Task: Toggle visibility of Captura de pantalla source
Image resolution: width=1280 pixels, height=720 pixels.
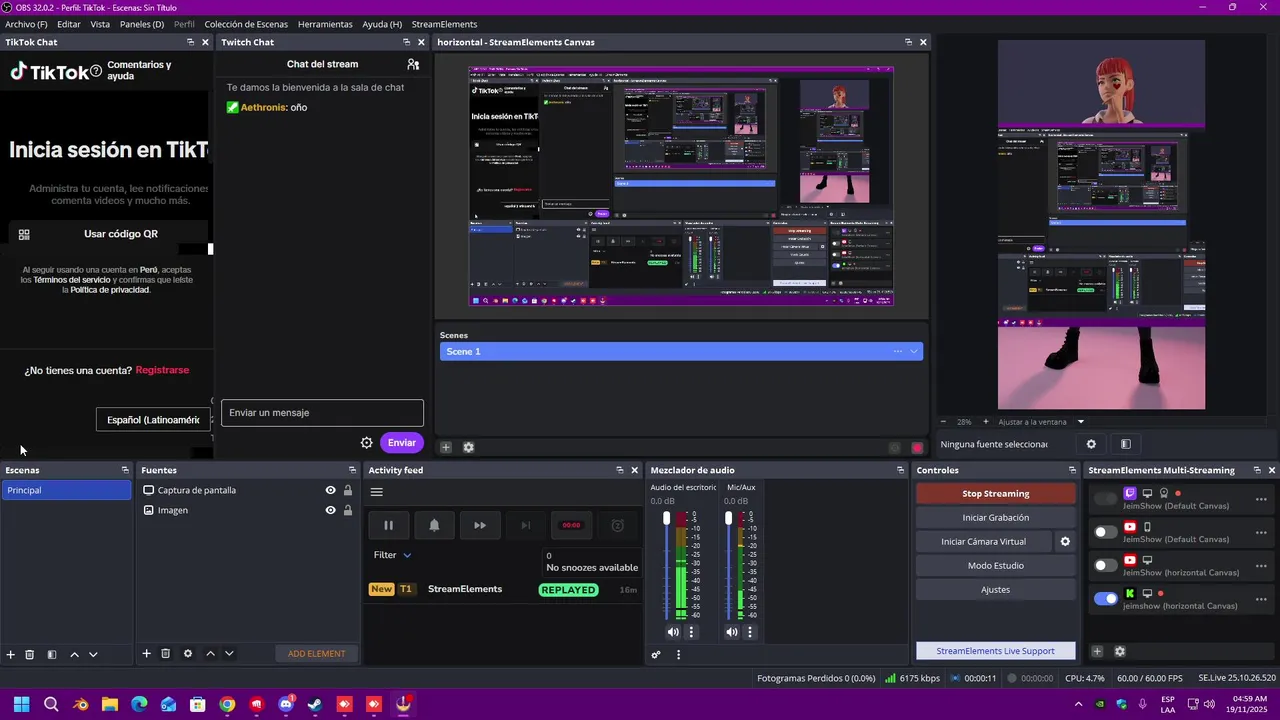Action: (x=330, y=490)
